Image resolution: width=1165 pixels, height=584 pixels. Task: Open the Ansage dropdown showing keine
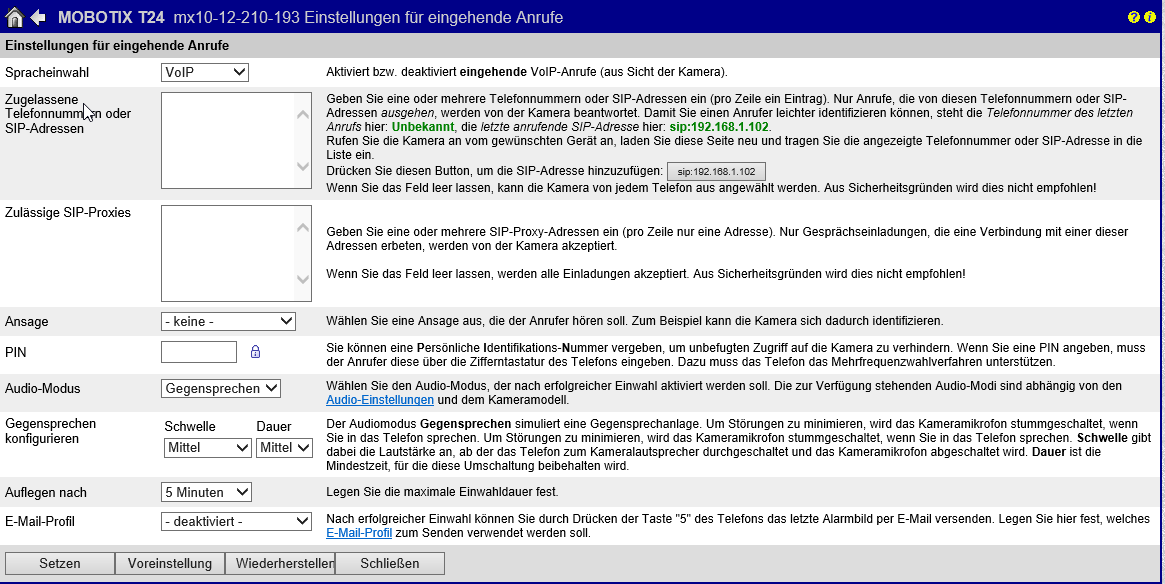coord(228,322)
